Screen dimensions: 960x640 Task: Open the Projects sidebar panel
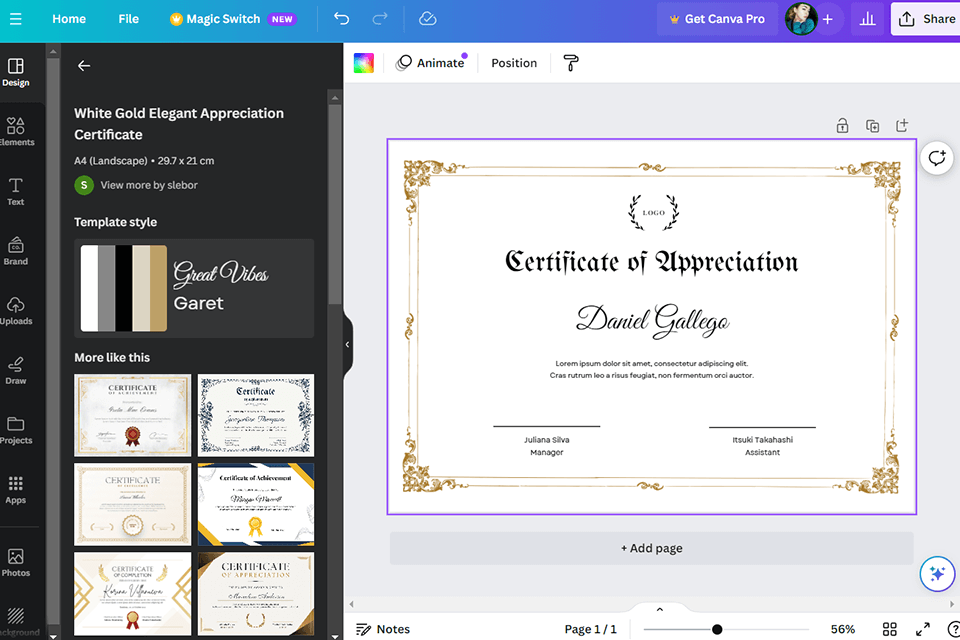click(16, 430)
